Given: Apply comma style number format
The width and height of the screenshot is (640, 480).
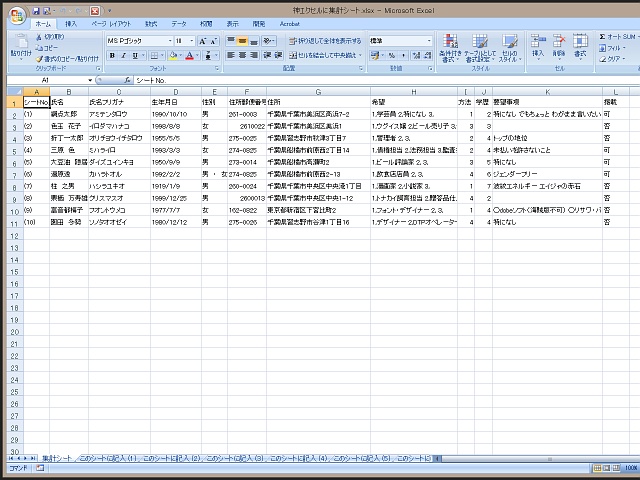Looking at the screenshot, I should coord(403,56).
